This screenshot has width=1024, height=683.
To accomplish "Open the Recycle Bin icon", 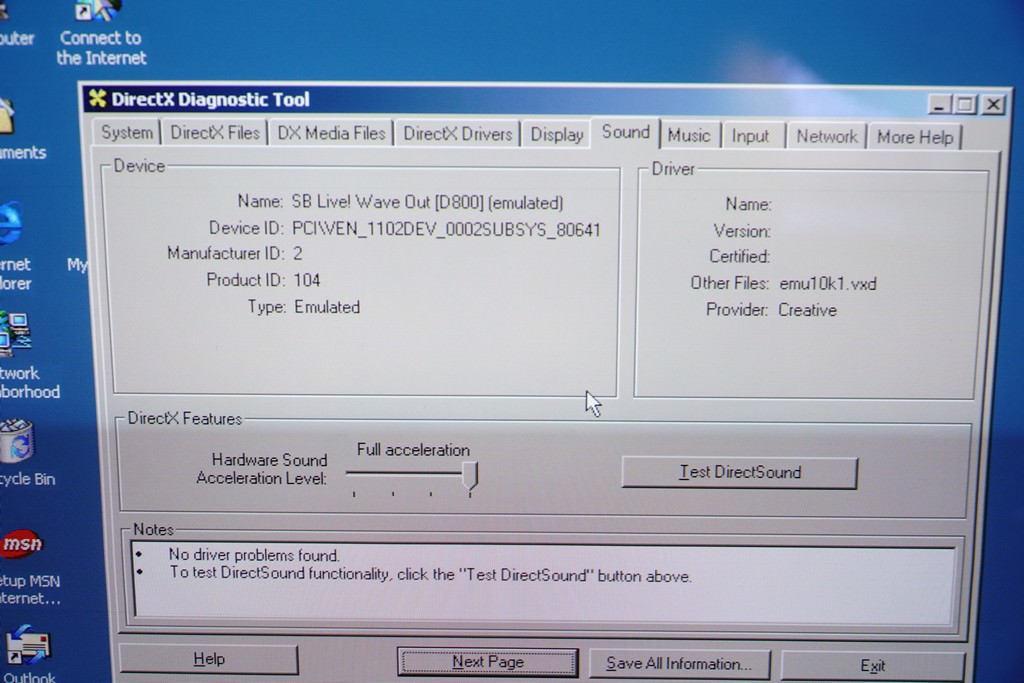I will click(17, 442).
